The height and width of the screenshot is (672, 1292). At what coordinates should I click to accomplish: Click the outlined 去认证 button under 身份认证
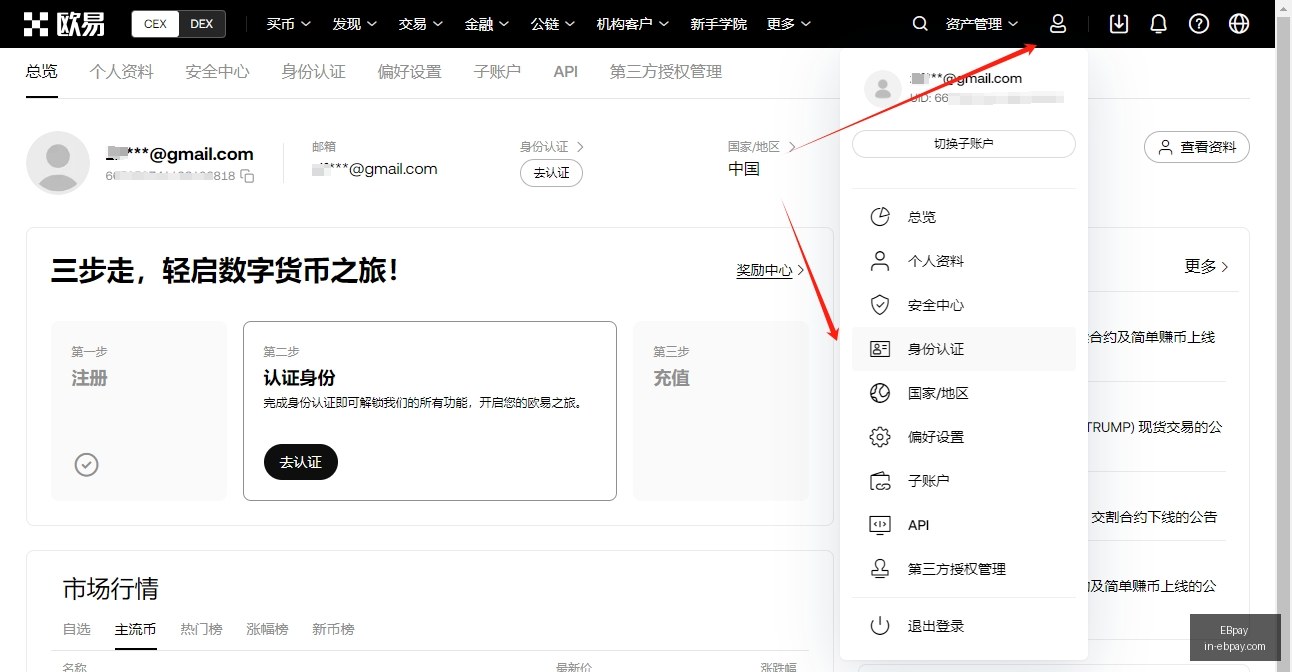point(551,173)
